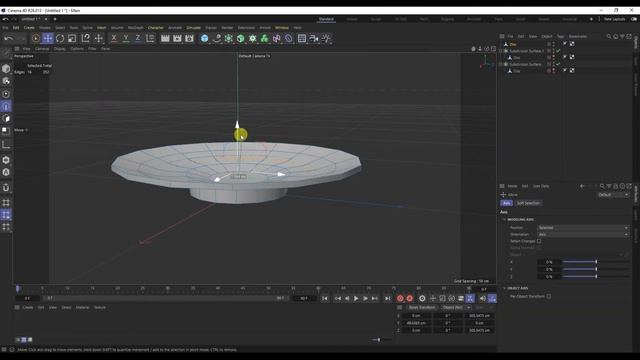Viewport: 640px width, 360px height.
Task: Toggle green checkmark for lower Subdivision Surface
Action: pos(558,64)
